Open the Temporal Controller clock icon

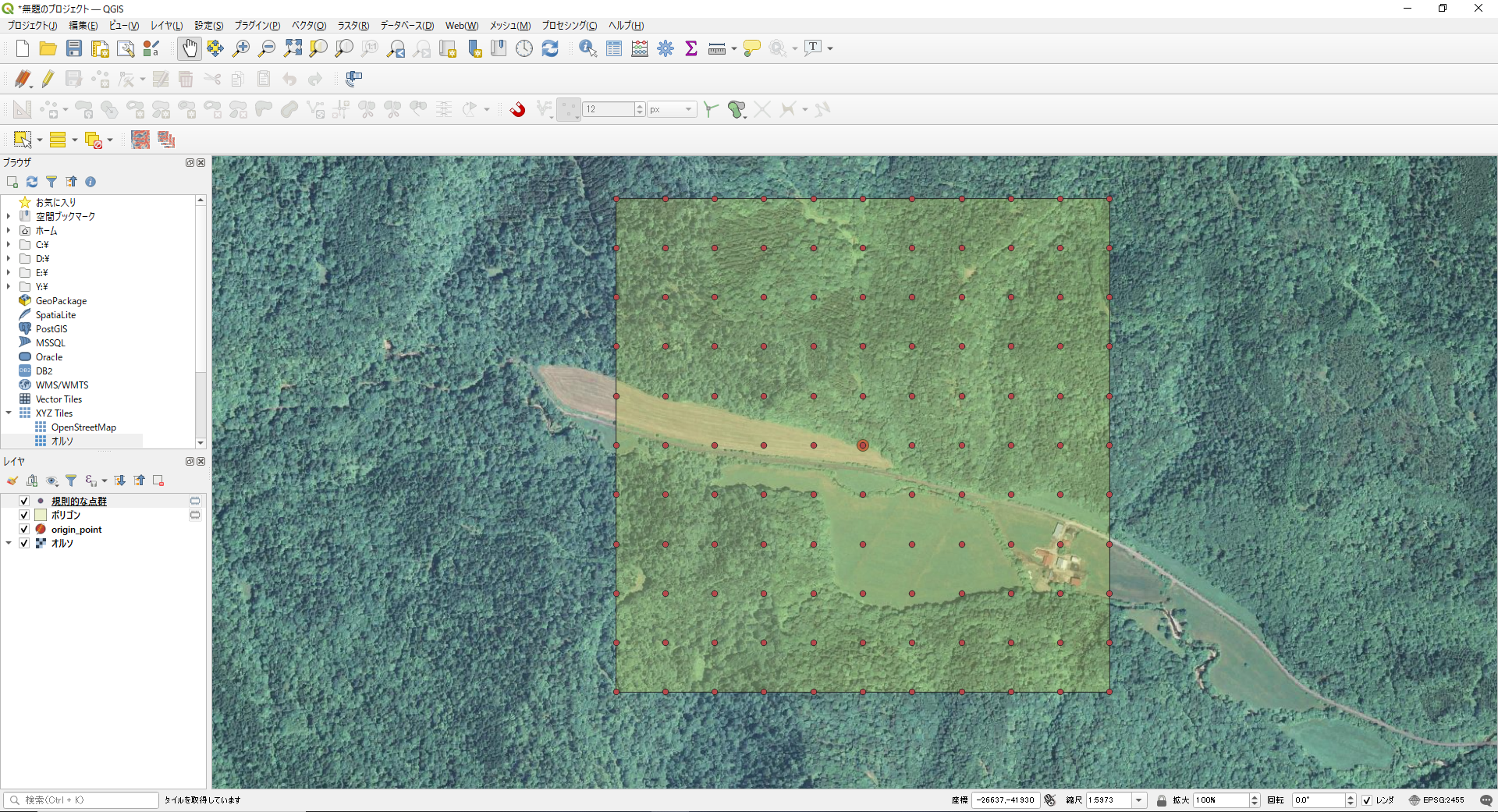coord(524,48)
